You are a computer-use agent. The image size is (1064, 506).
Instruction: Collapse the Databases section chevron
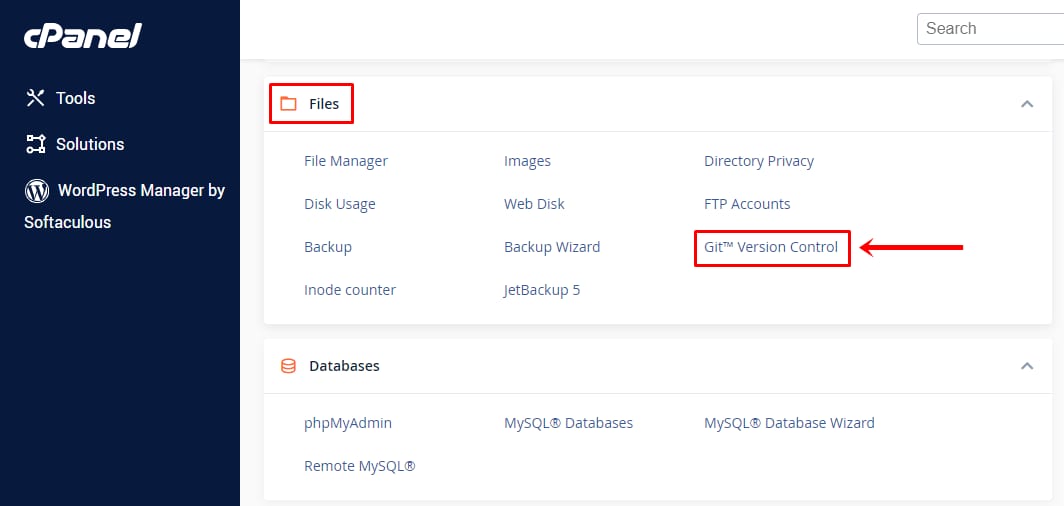[x=1026, y=366]
